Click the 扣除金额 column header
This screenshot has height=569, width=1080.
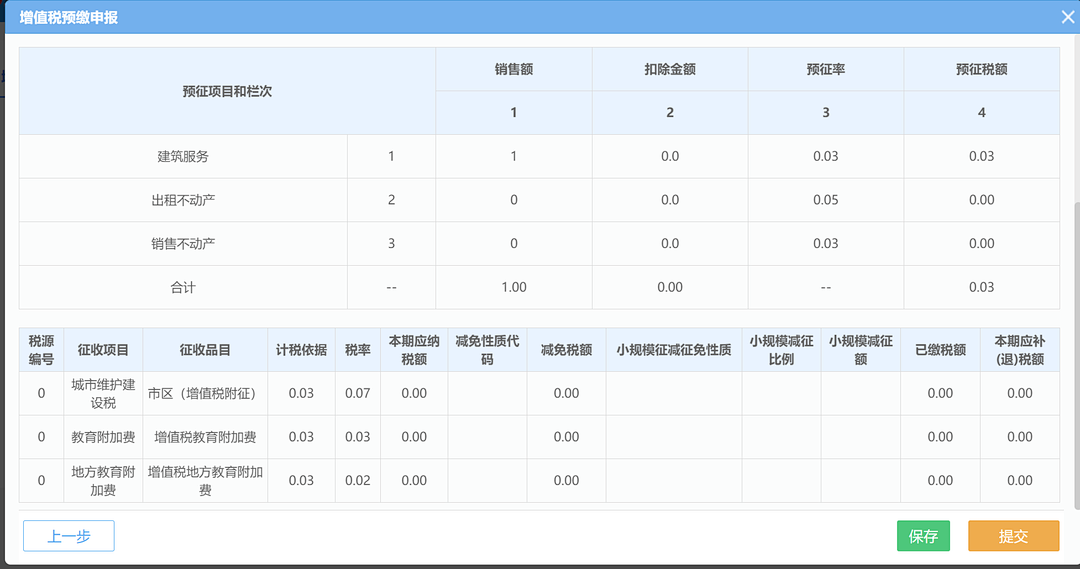point(669,69)
